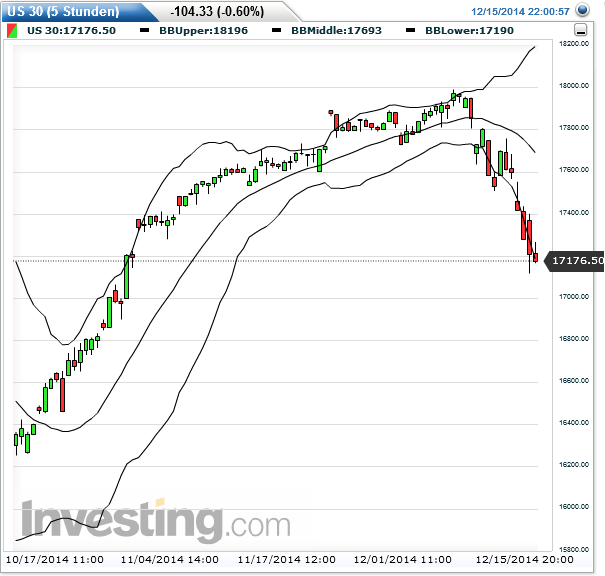Click the BBUpper:18196 legend entry
Screen dimensions: 605x576
point(204,31)
